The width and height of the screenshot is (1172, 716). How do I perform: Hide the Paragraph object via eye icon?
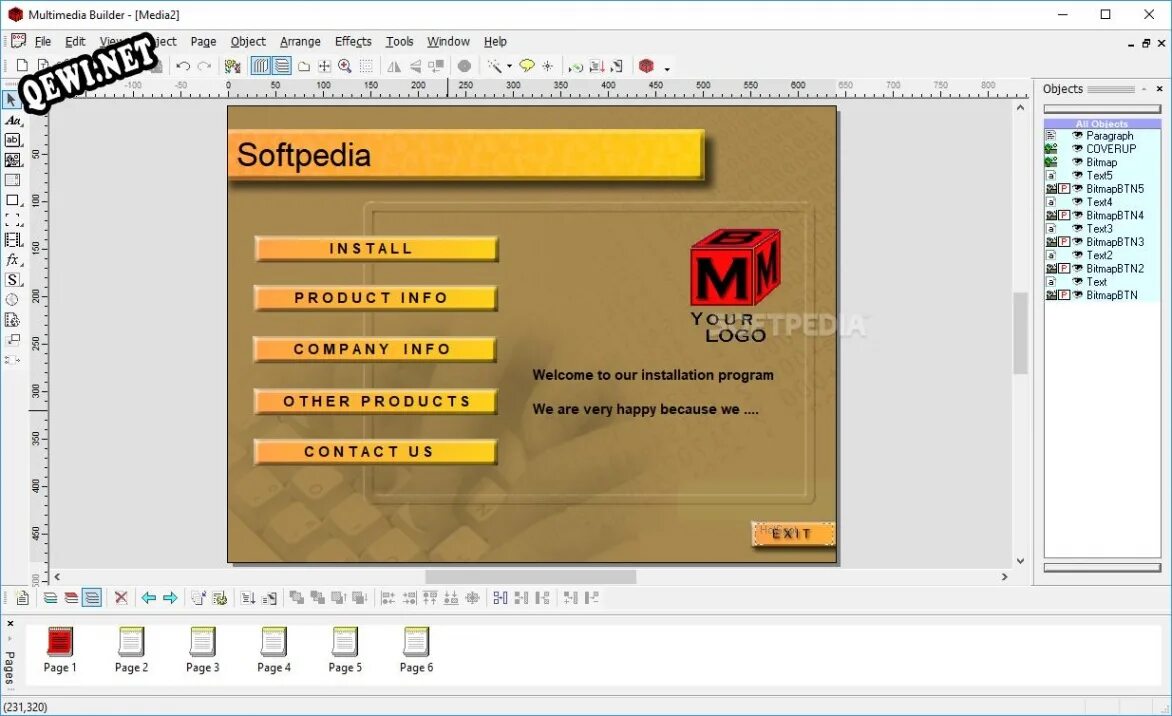point(1077,135)
